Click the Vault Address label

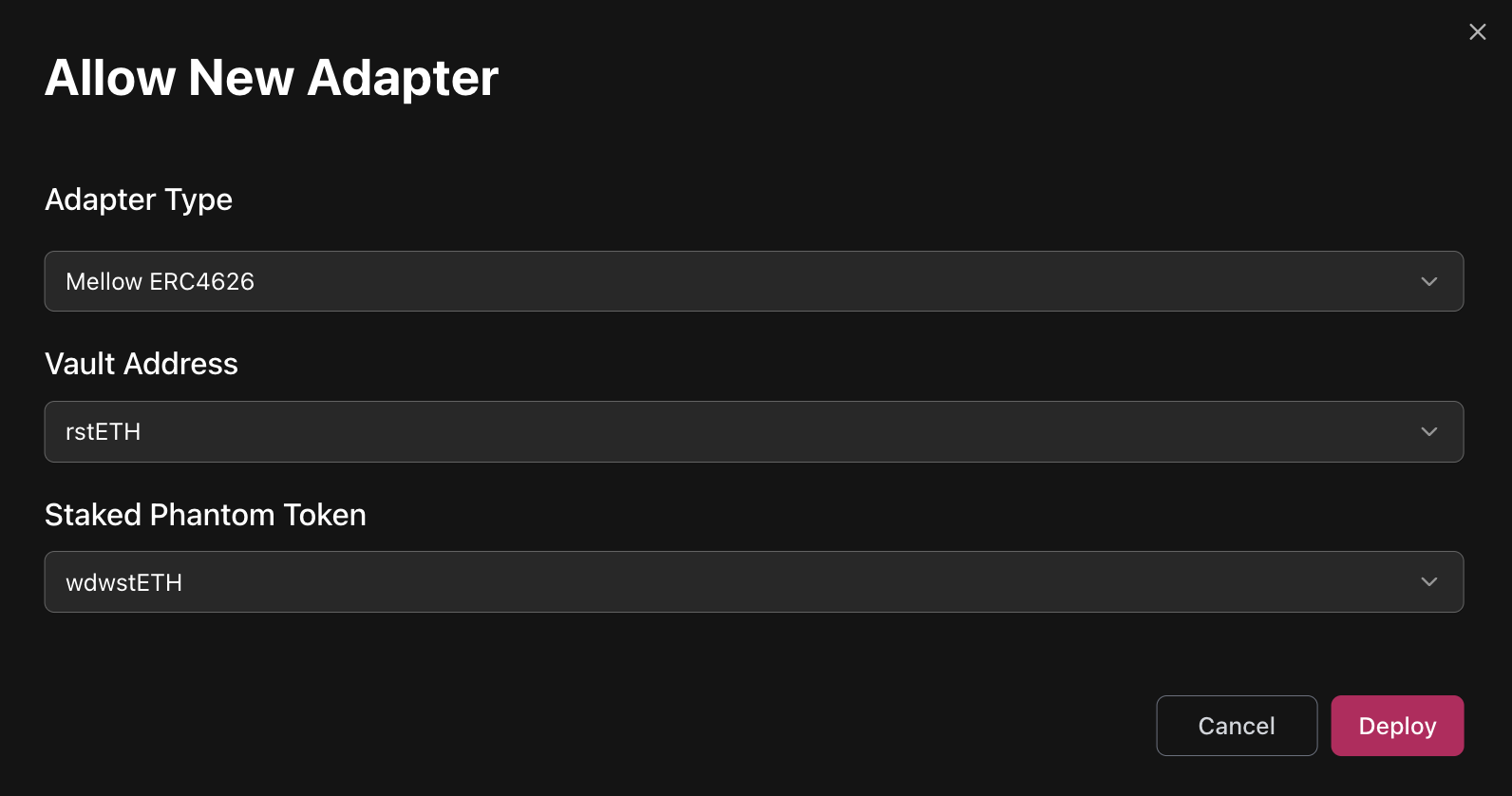point(142,364)
